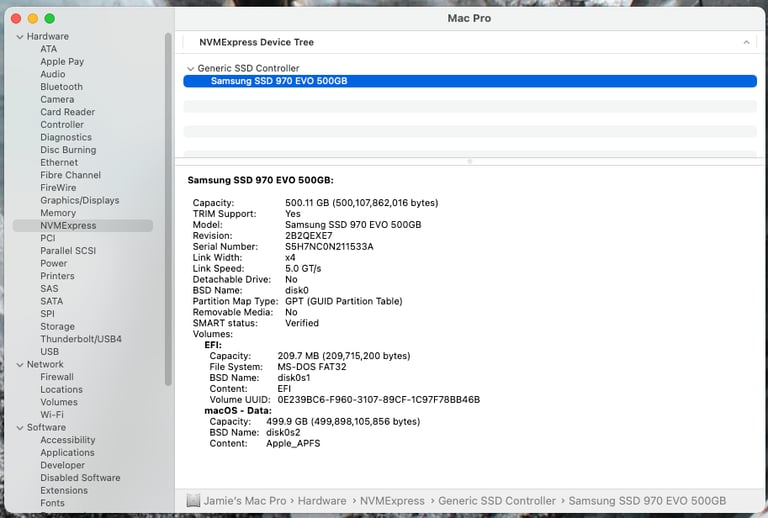This screenshot has width=768, height=518.
Task: Select Firewall under Network
Action: pyautogui.click(x=57, y=377)
